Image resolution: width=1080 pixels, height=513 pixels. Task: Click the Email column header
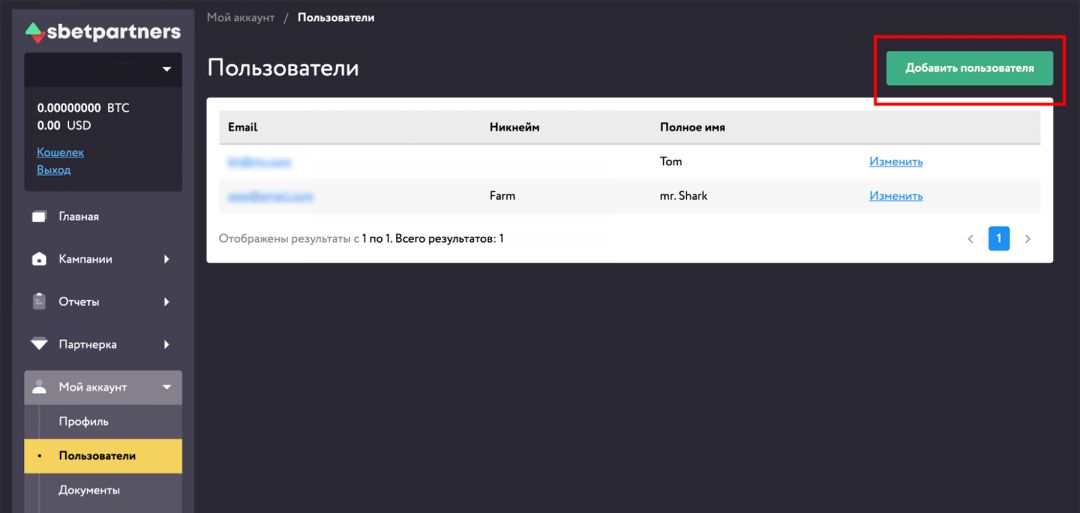[242, 127]
